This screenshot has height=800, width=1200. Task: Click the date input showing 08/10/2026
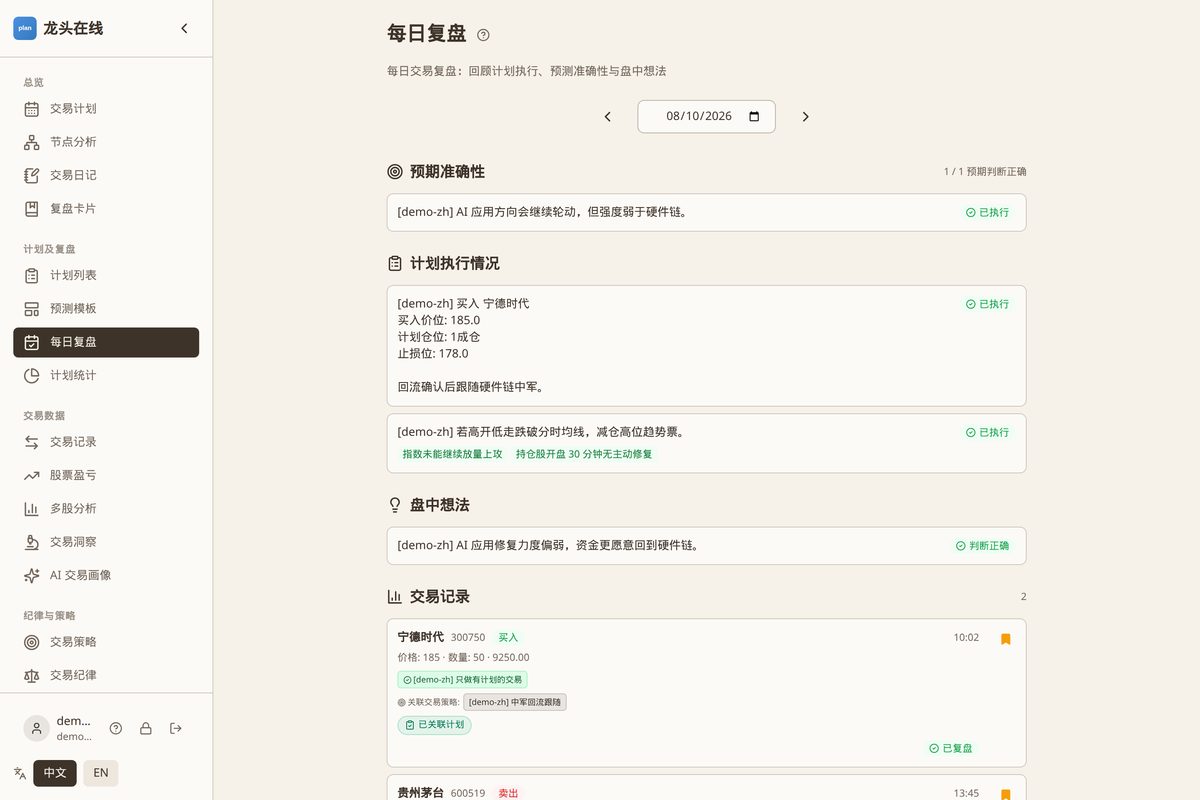[x=707, y=116]
